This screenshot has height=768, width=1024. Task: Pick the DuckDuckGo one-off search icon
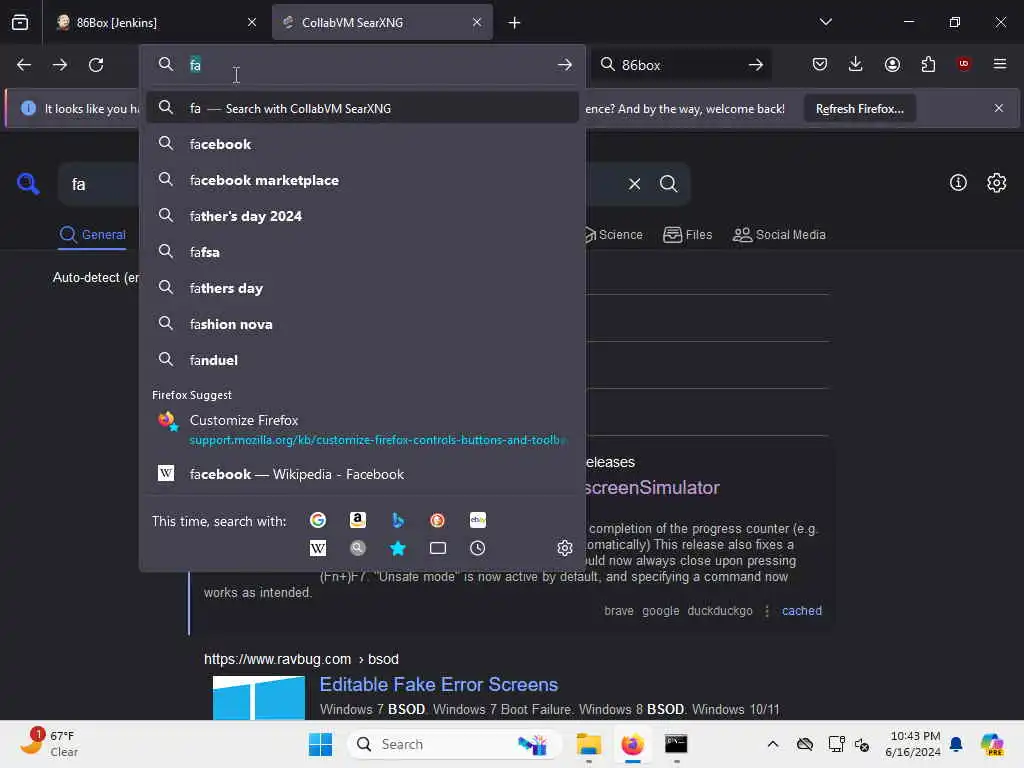click(x=438, y=520)
